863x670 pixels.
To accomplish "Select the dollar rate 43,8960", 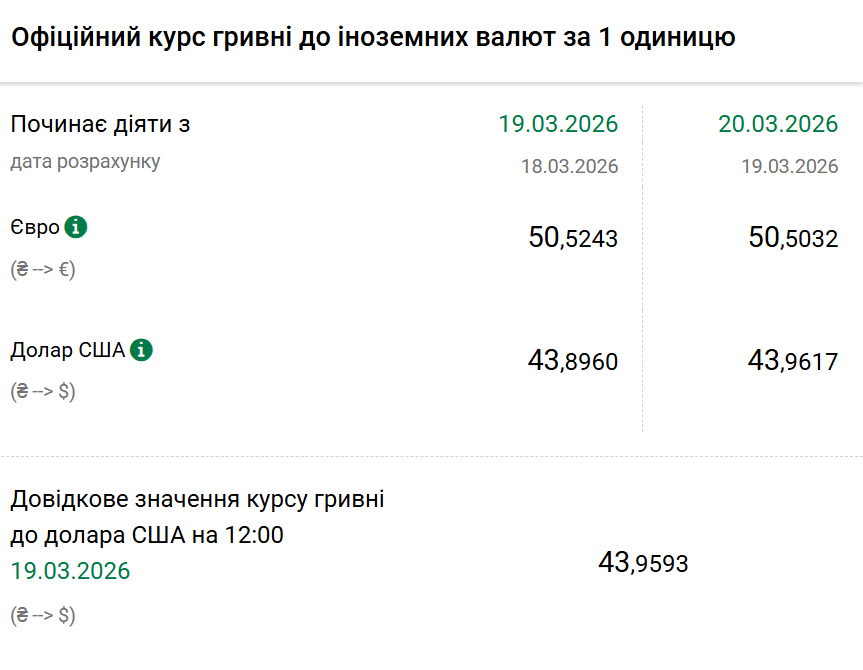I will [x=573, y=361].
